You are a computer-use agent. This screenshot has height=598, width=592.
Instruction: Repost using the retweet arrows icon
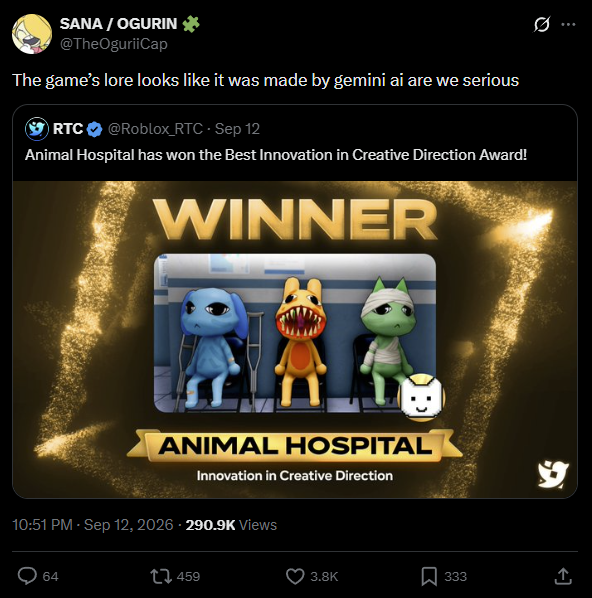coord(161,576)
